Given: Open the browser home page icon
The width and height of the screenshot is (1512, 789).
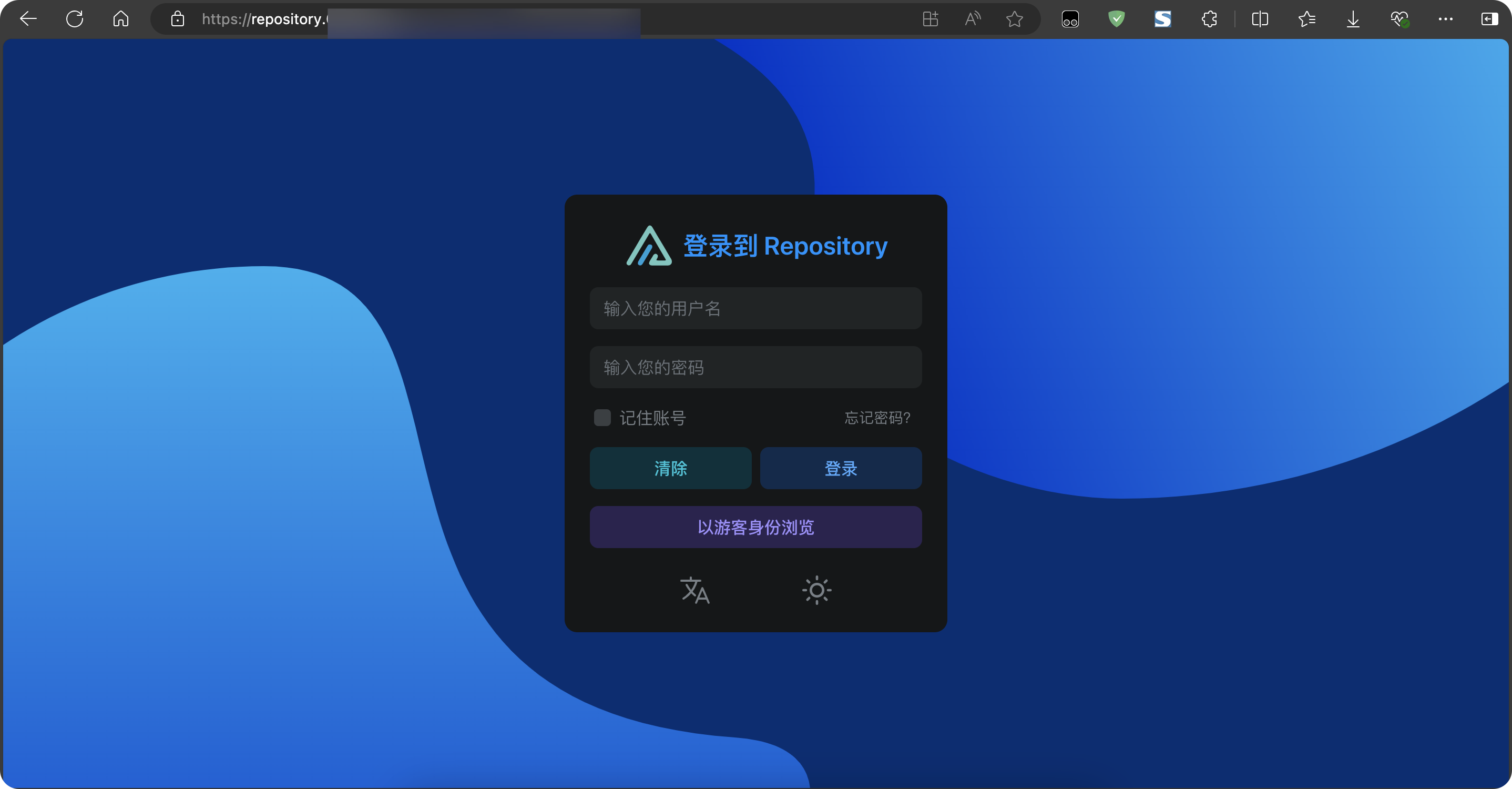Looking at the screenshot, I should [x=121, y=19].
